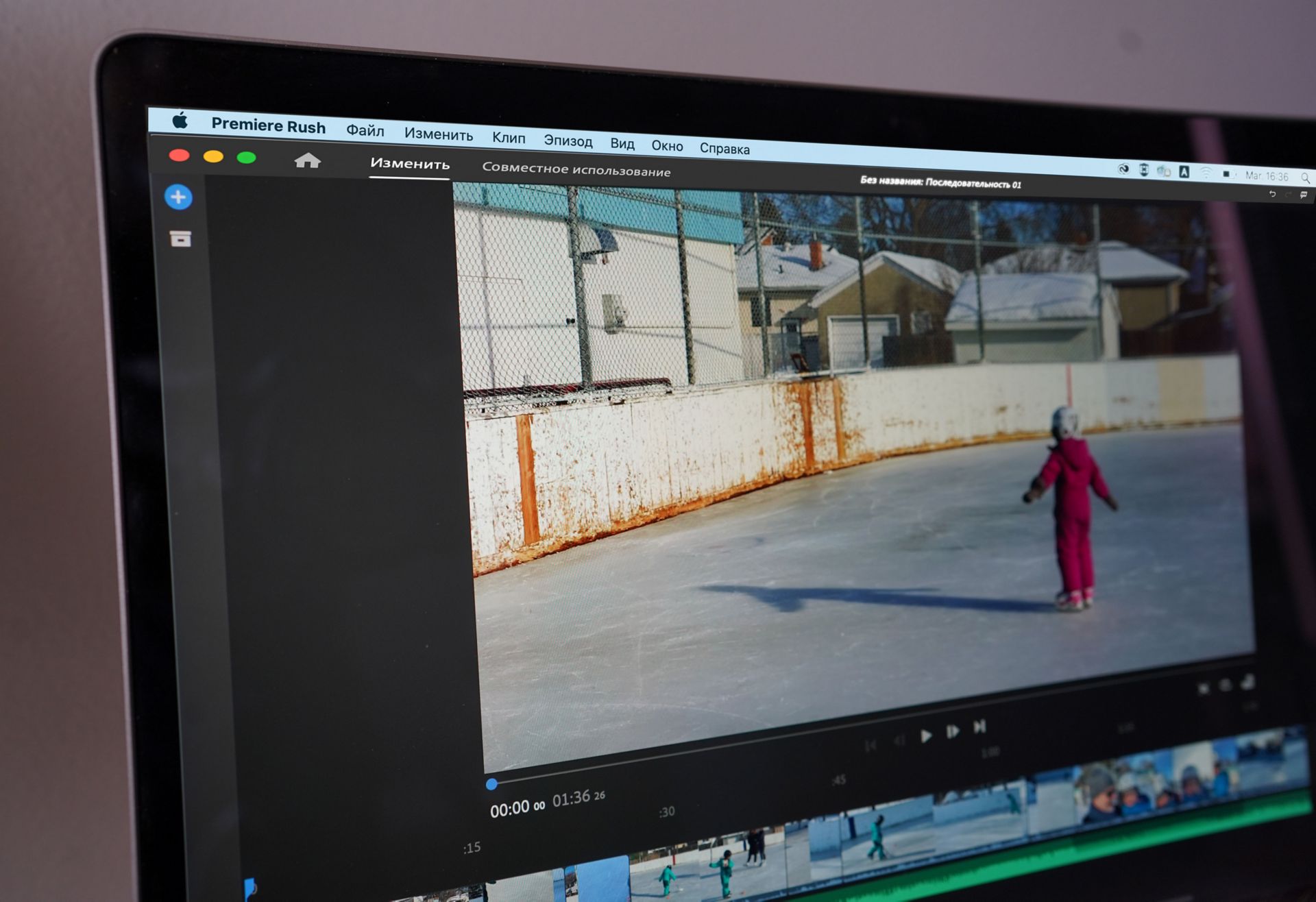The image size is (1316, 902).
Task: Switch to the Изменить tab
Action: (409, 164)
